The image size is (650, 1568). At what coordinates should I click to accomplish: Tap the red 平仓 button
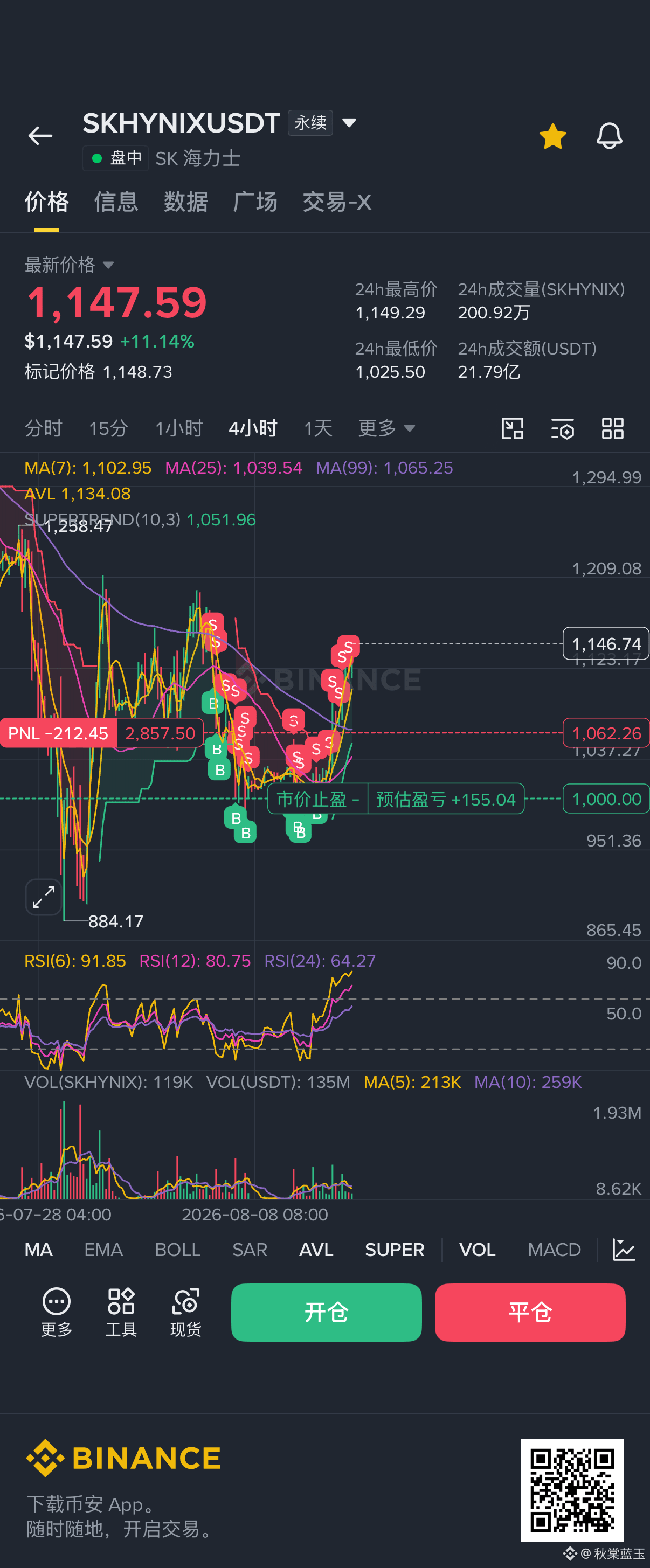(530, 1313)
